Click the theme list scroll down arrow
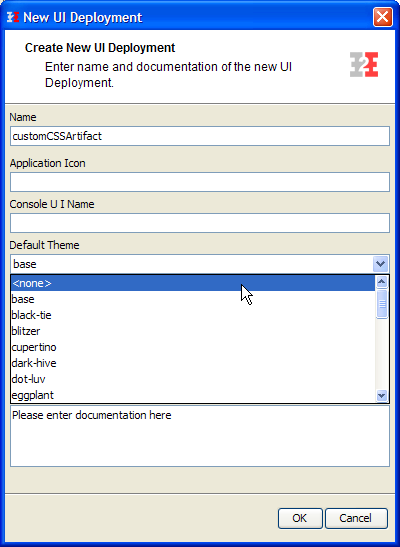400x547 pixels. pyautogui.click(x=382, y=396)
